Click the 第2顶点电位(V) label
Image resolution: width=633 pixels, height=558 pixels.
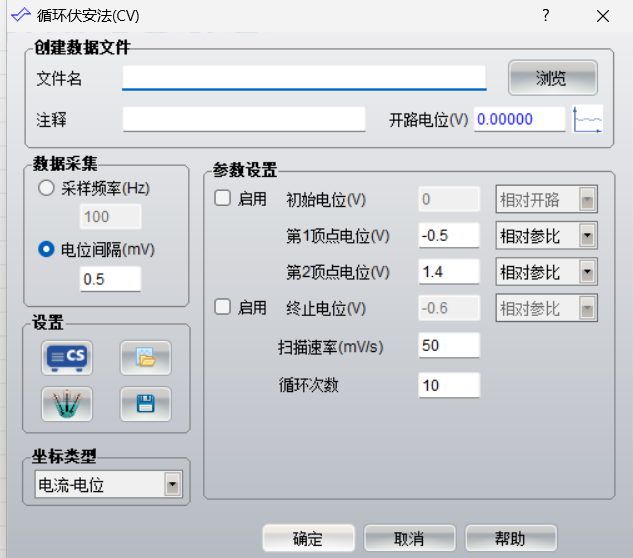click(x=337, y=272)
